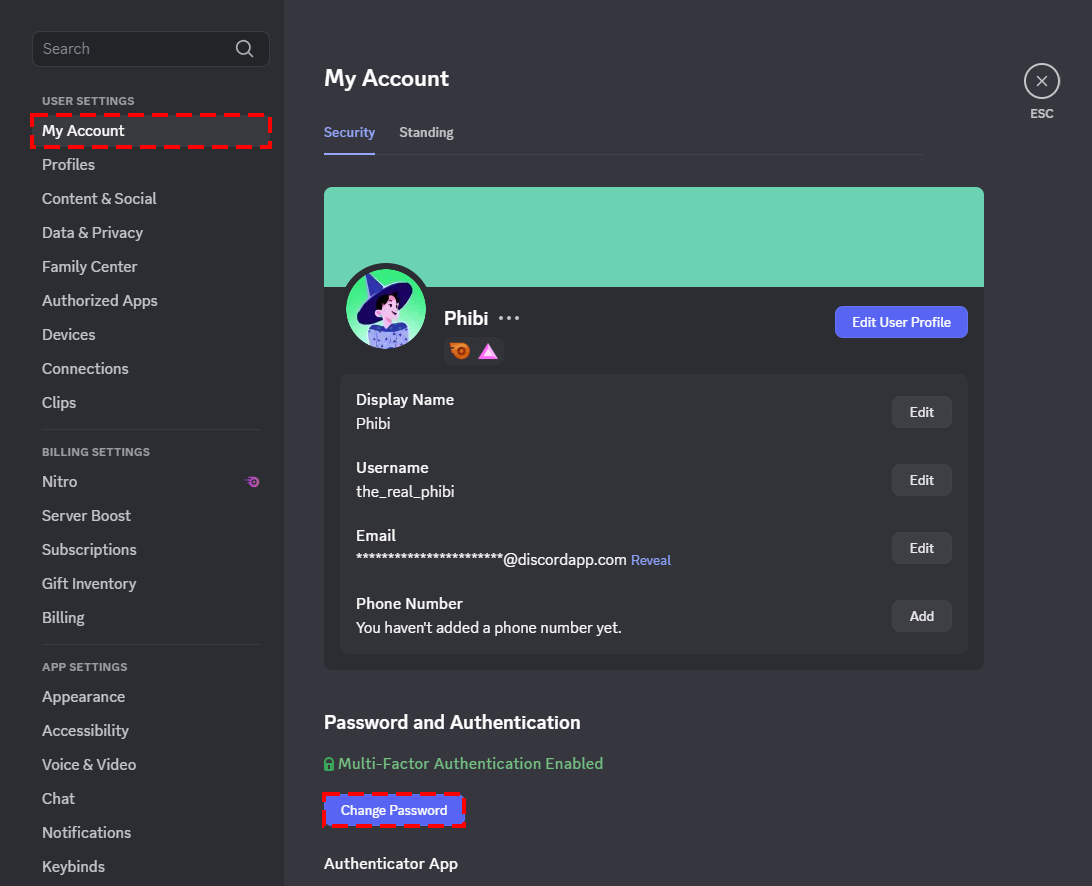Open the Profiles settings page

68,164
